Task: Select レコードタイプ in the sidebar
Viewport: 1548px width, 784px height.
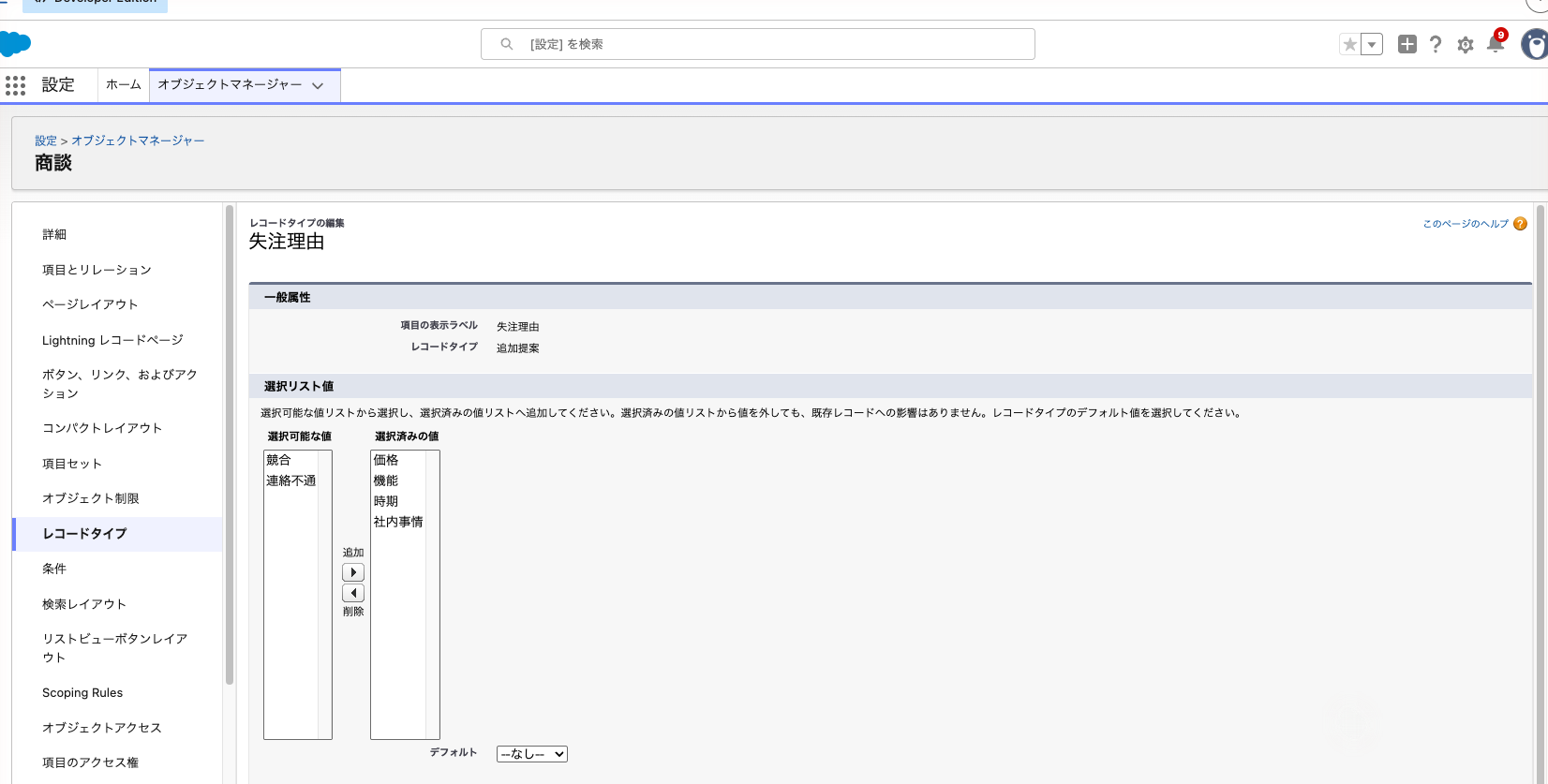Action: tap(118, 534)
